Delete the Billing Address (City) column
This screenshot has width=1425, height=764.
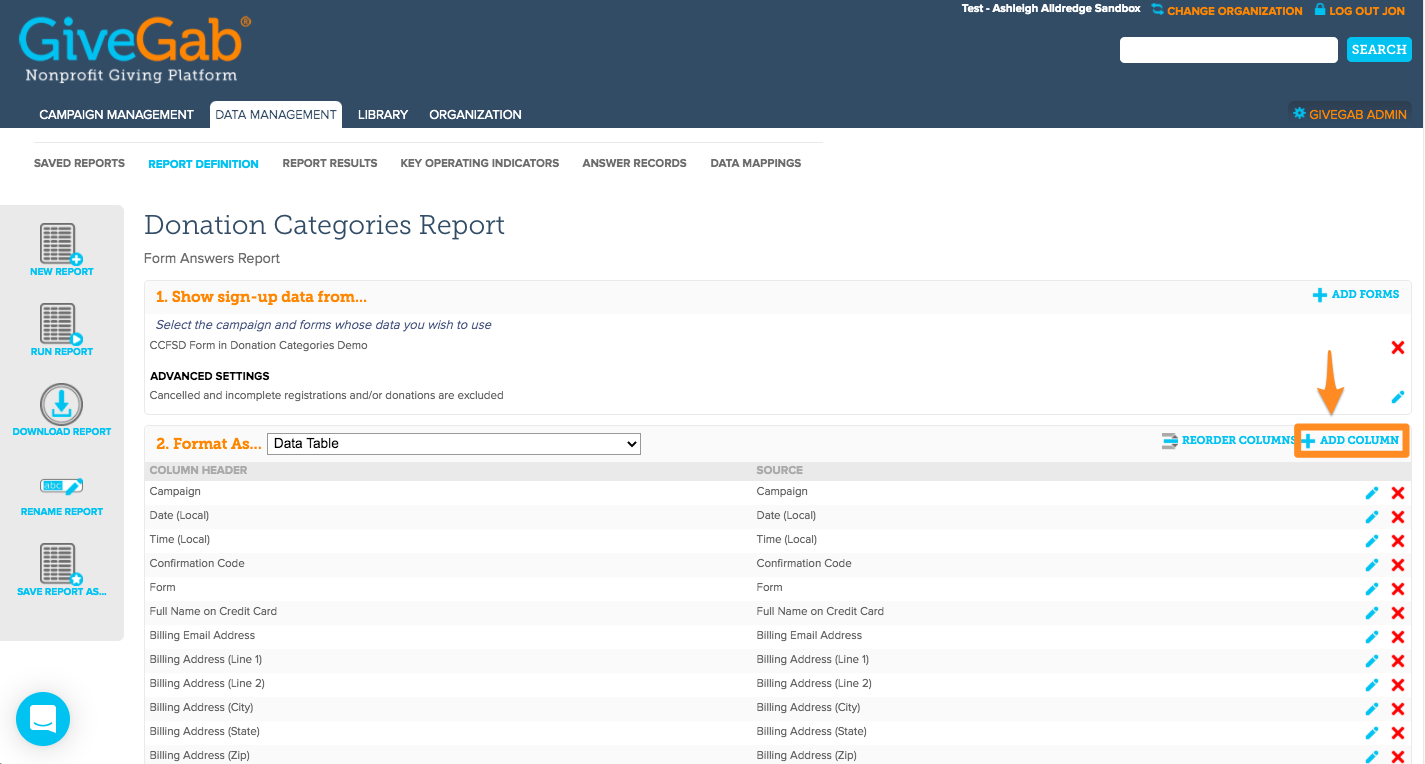pos(1398,709)
